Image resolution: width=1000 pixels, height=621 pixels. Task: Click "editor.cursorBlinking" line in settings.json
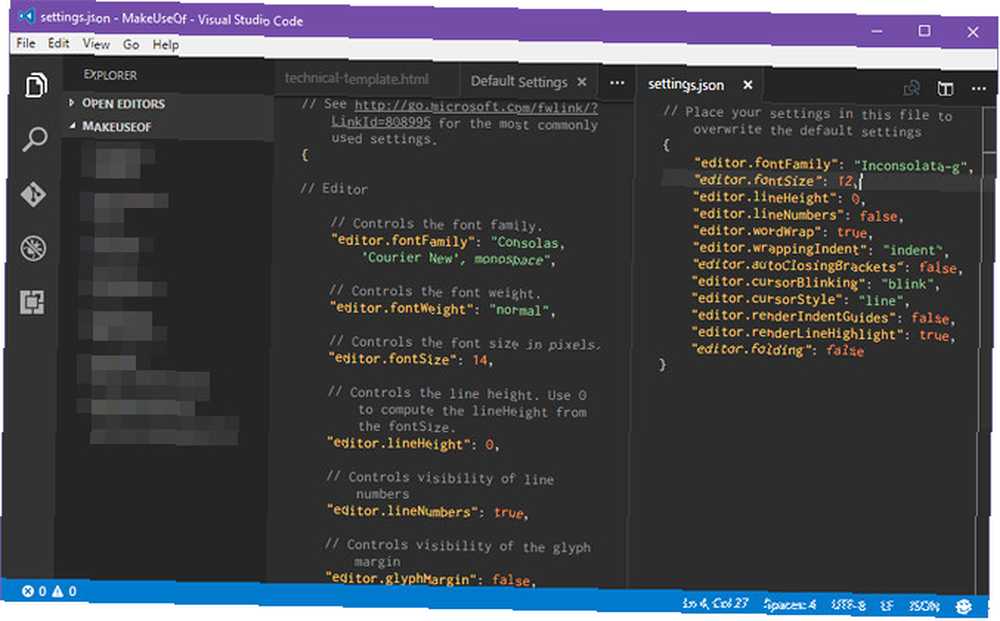coord(815,282)
